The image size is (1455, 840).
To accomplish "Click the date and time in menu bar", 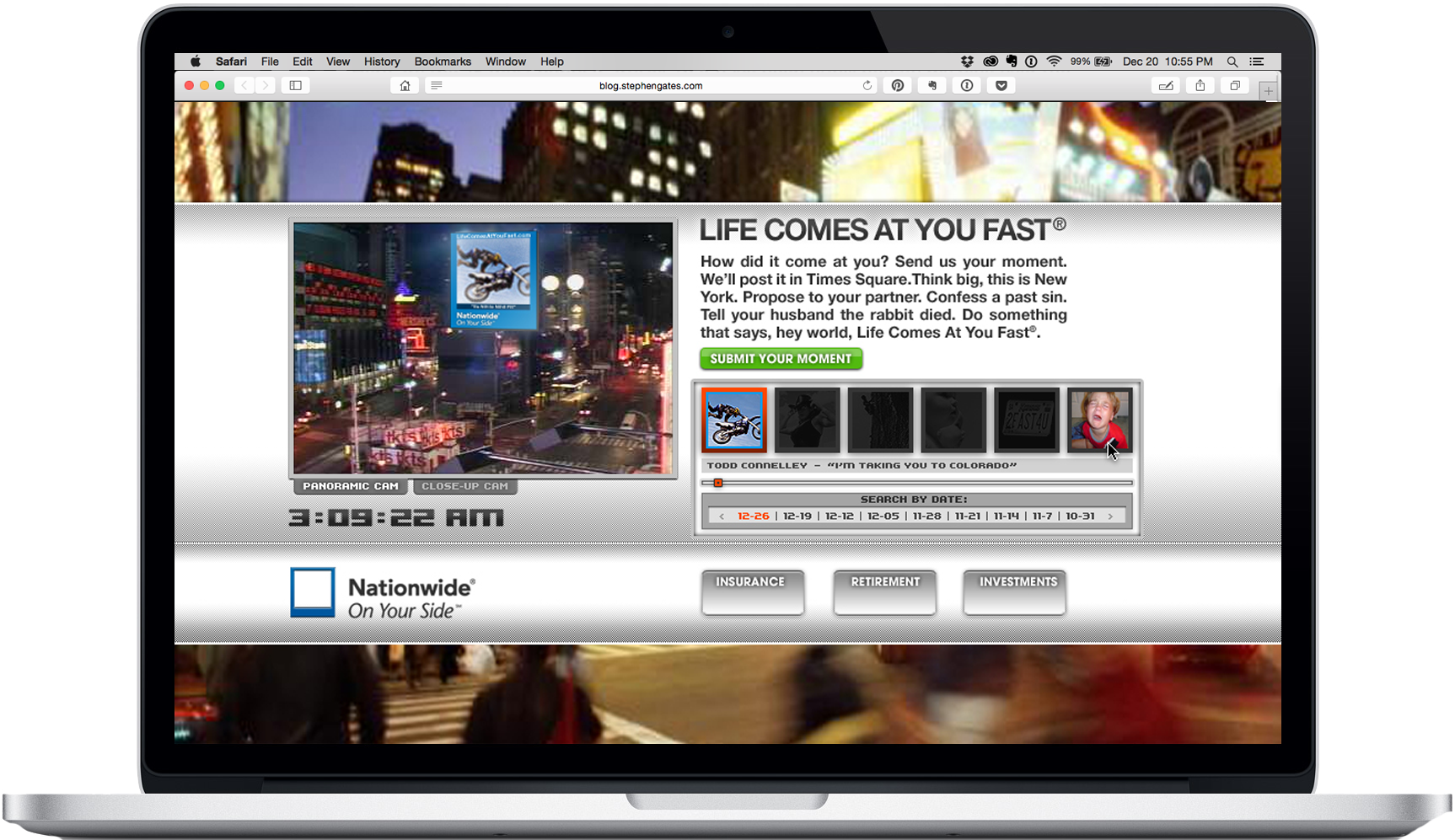I will tap(1168, 62).
